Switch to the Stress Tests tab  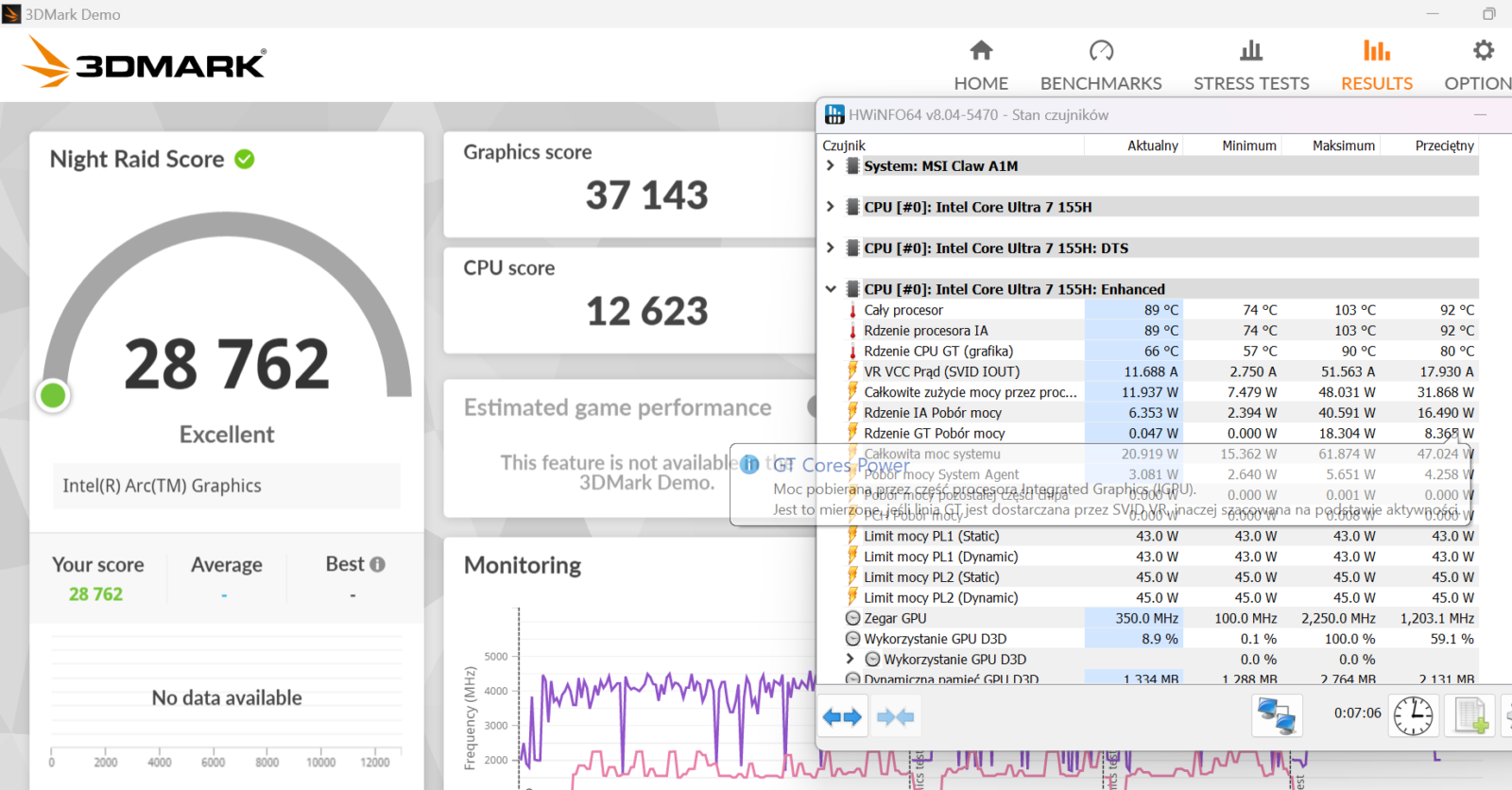(1251, 64)
